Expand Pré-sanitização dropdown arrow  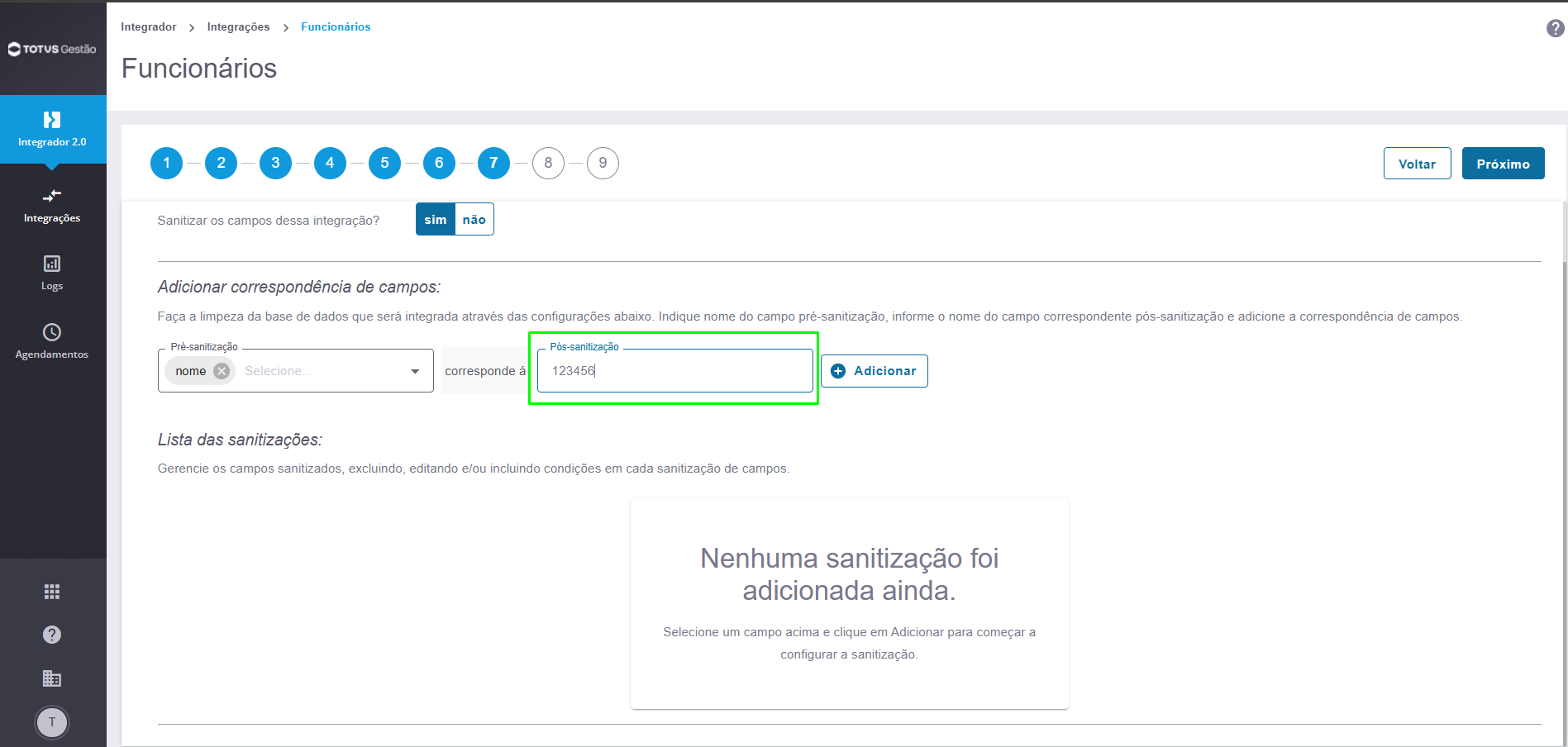click(415, 371)
